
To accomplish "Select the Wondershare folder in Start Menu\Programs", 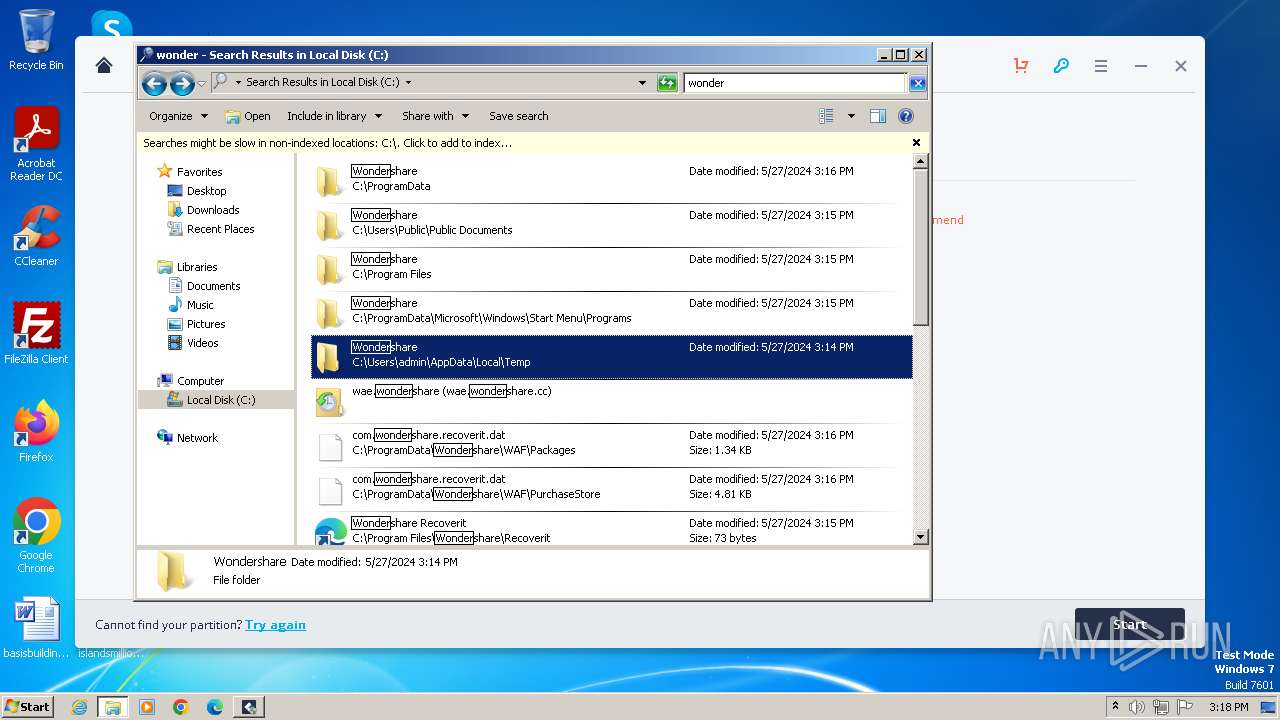I will [611, 312].
